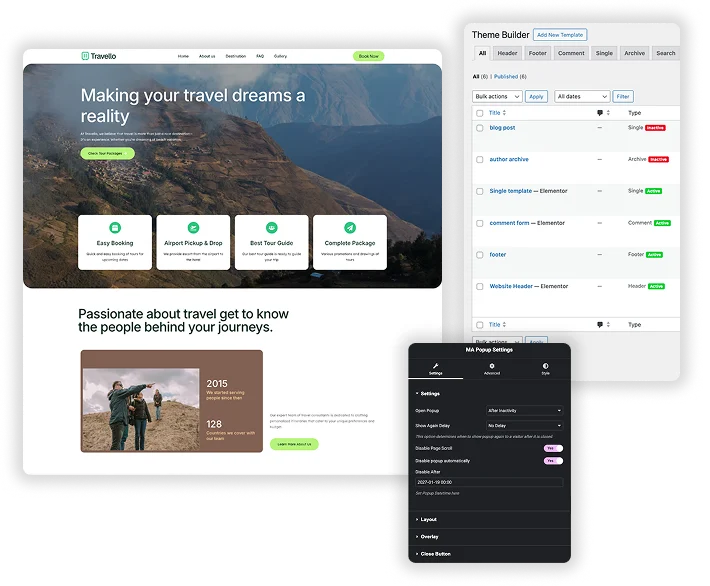Click the comments bubble icon in the table header
Image resolution: width=710 pixels, height=586 pixels.
coord(600,113)
